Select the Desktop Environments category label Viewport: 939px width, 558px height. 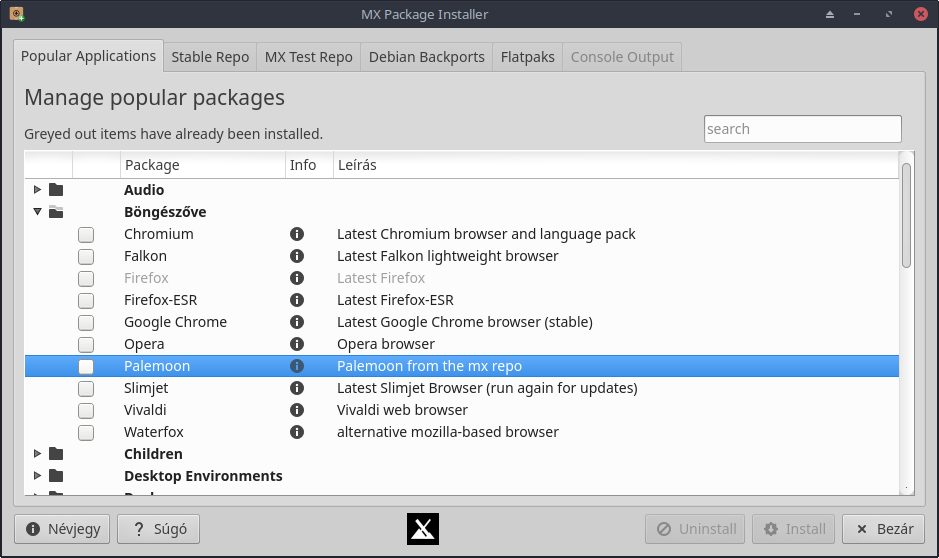(x=203, y=476)
